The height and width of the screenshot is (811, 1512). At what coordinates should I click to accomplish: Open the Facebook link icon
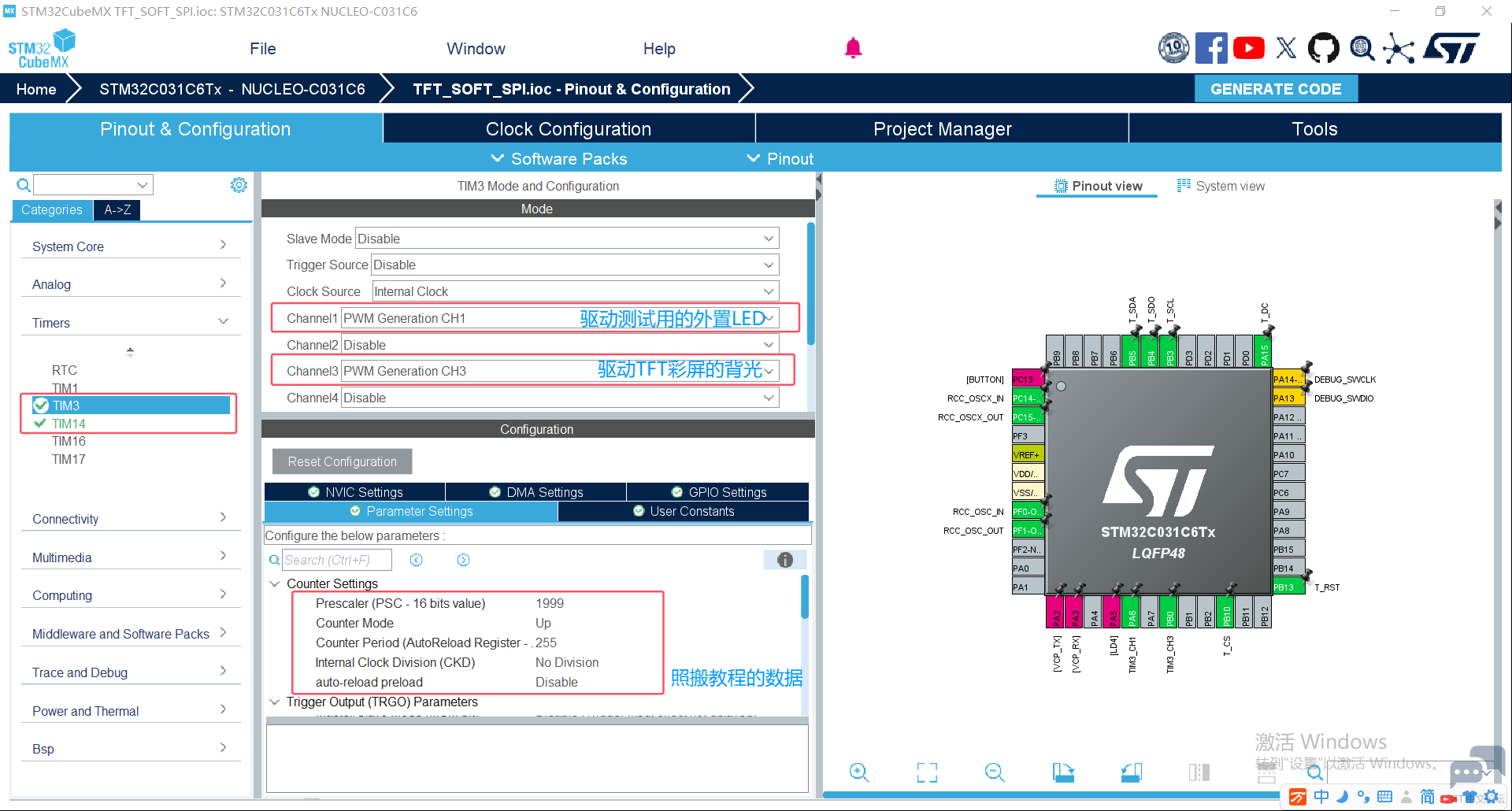point(1210,48)
